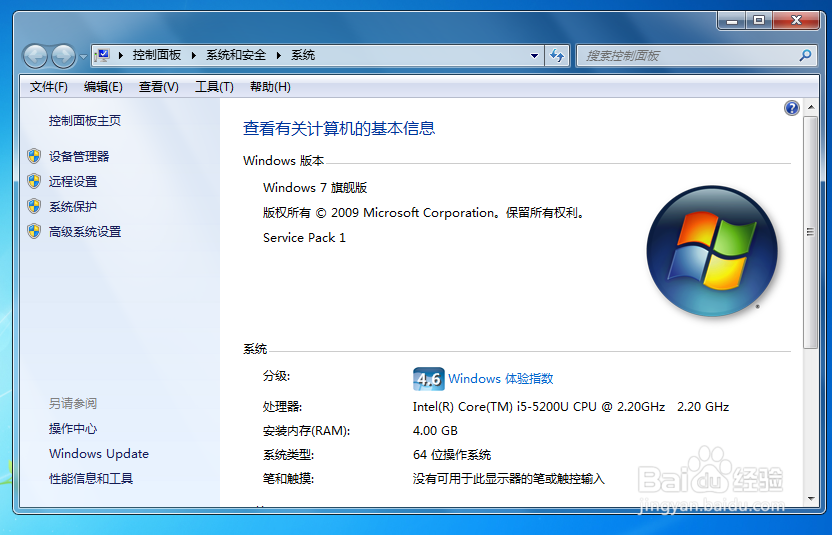Click the Forward navigation arrow button

pos(63,56)
